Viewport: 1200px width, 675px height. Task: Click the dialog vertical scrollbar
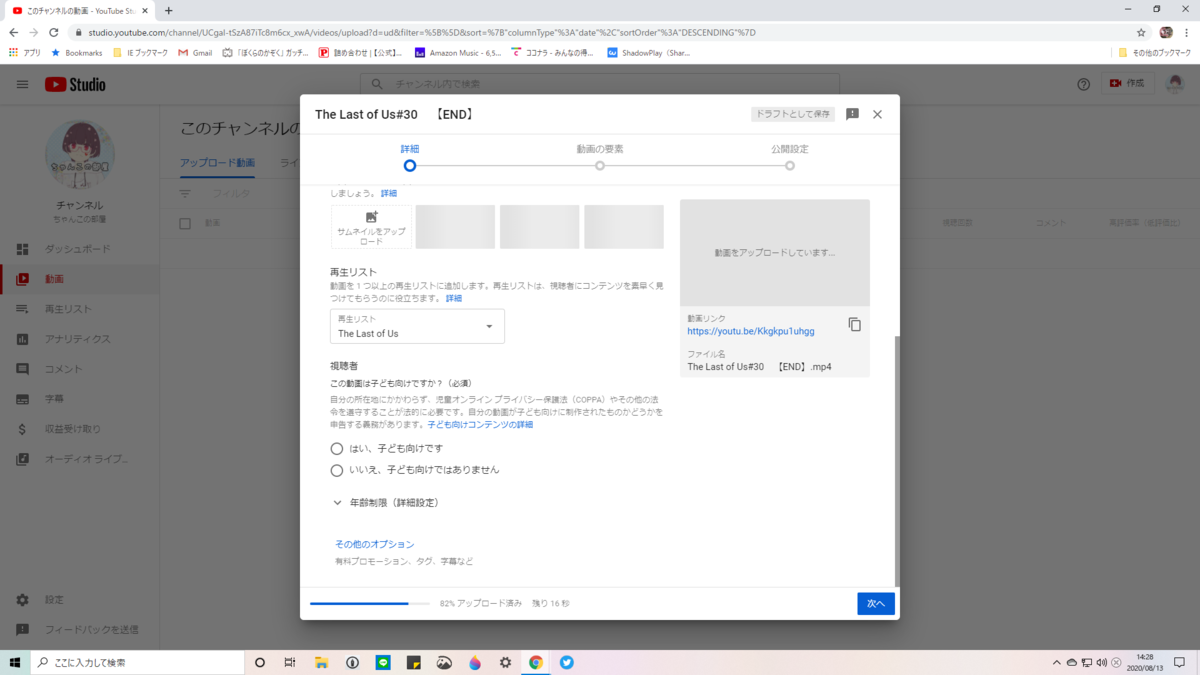pyautogui.click(x=897, y=460)
